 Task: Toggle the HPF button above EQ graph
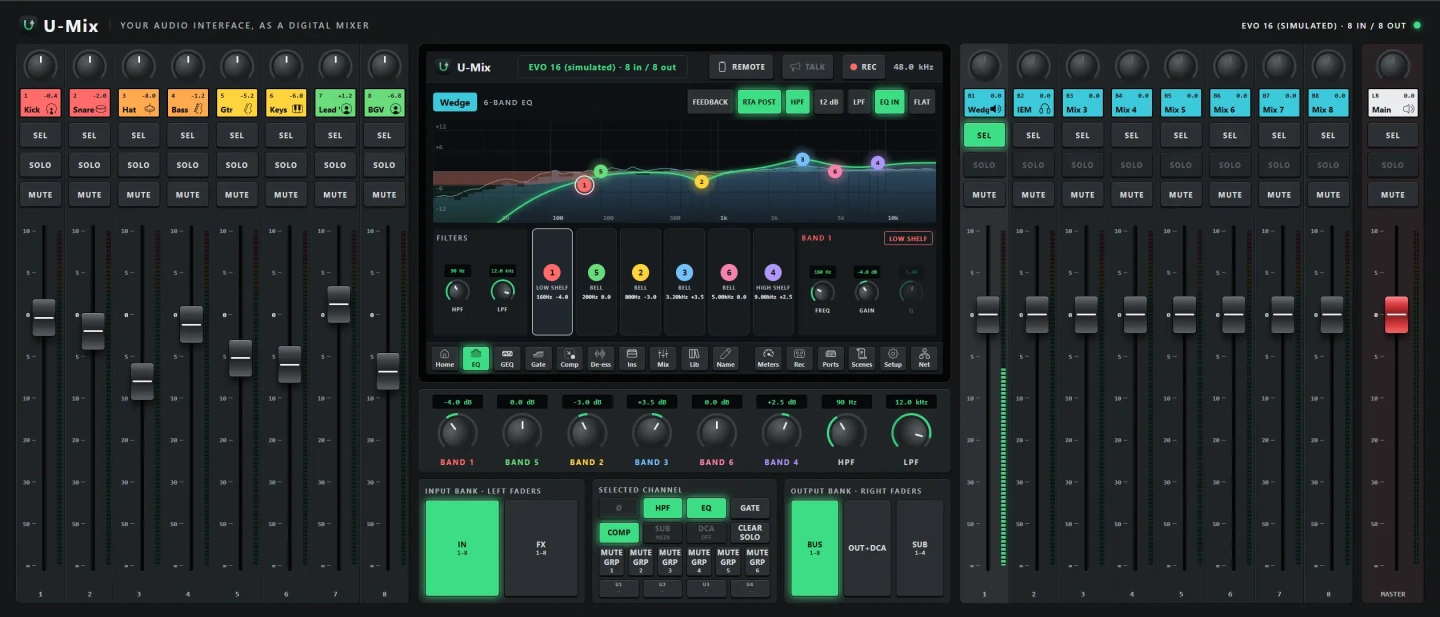click(x=797, y=101)
